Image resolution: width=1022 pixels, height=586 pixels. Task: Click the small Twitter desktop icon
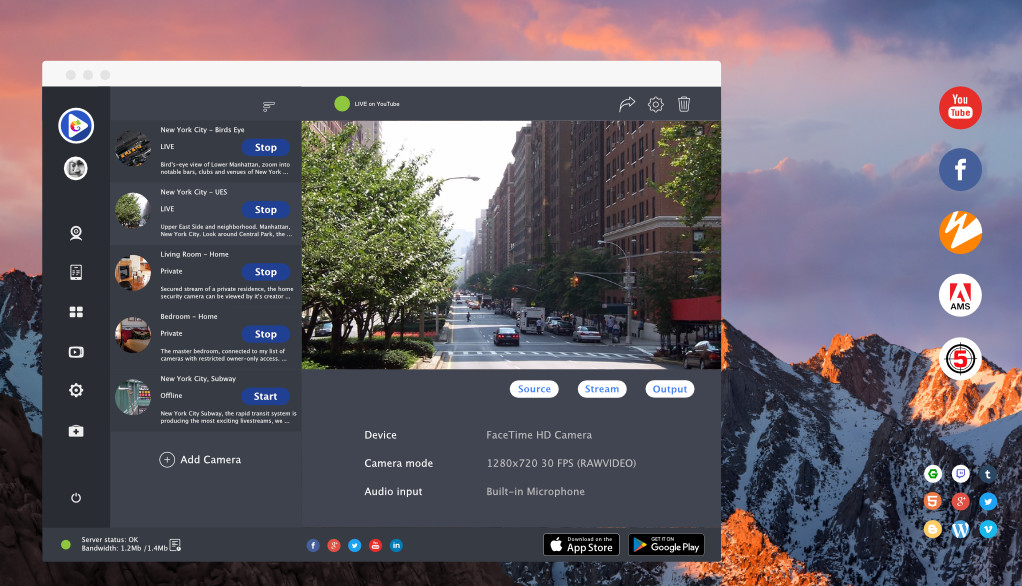coord(987,501)
